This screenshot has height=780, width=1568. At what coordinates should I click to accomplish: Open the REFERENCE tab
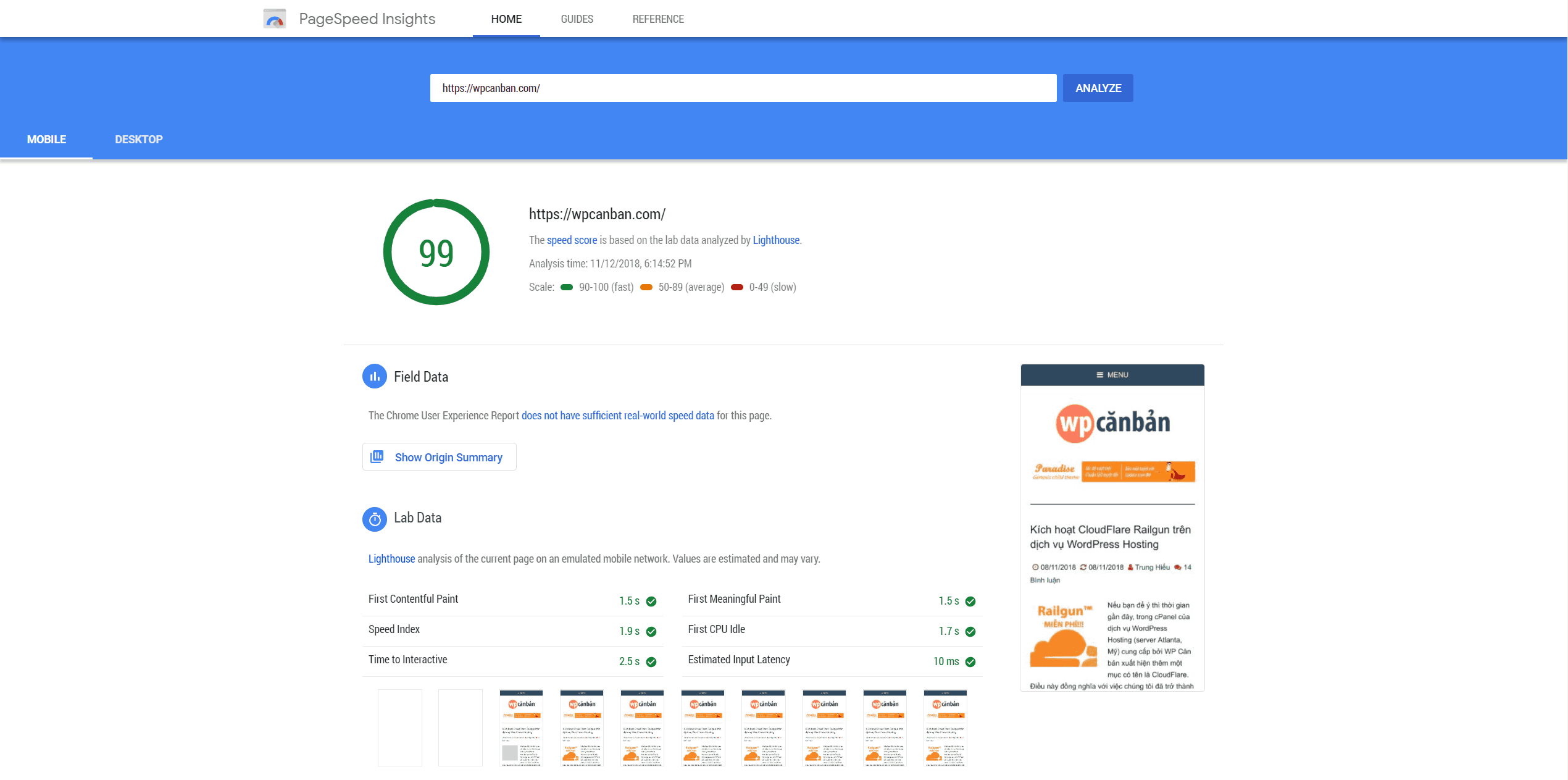[658, 19]
